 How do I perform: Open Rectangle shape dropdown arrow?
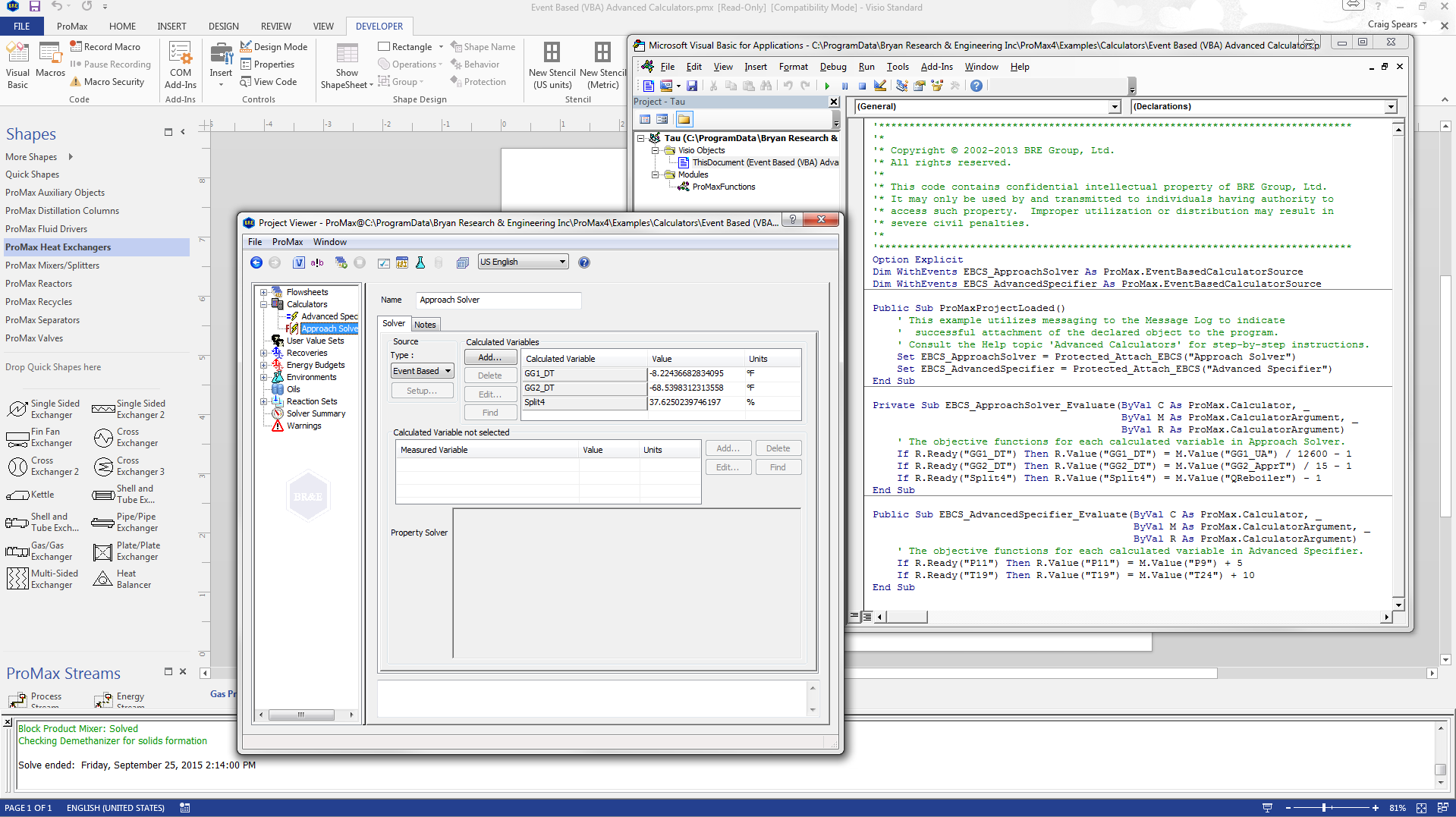(441, 47)
